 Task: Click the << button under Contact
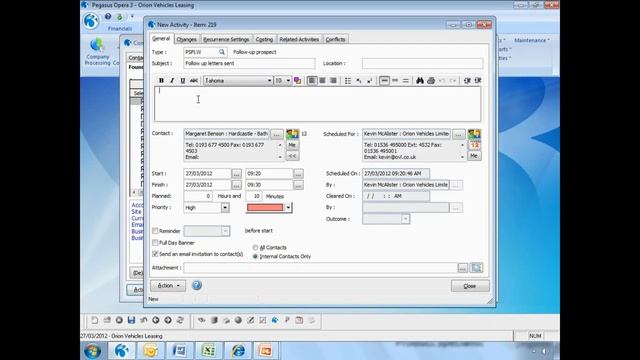click(292, 156)
